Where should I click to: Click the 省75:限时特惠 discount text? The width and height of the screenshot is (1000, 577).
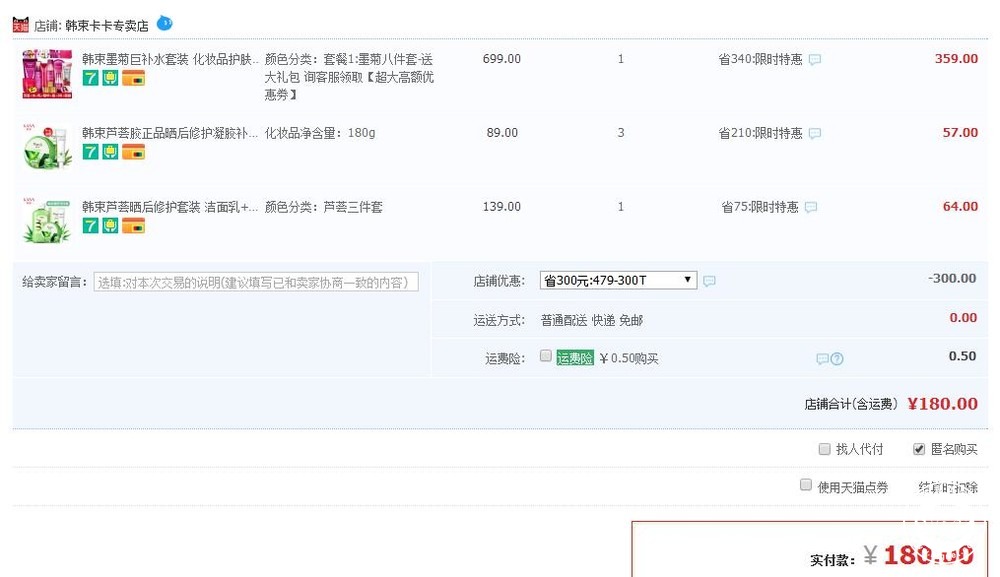[760, 207]
